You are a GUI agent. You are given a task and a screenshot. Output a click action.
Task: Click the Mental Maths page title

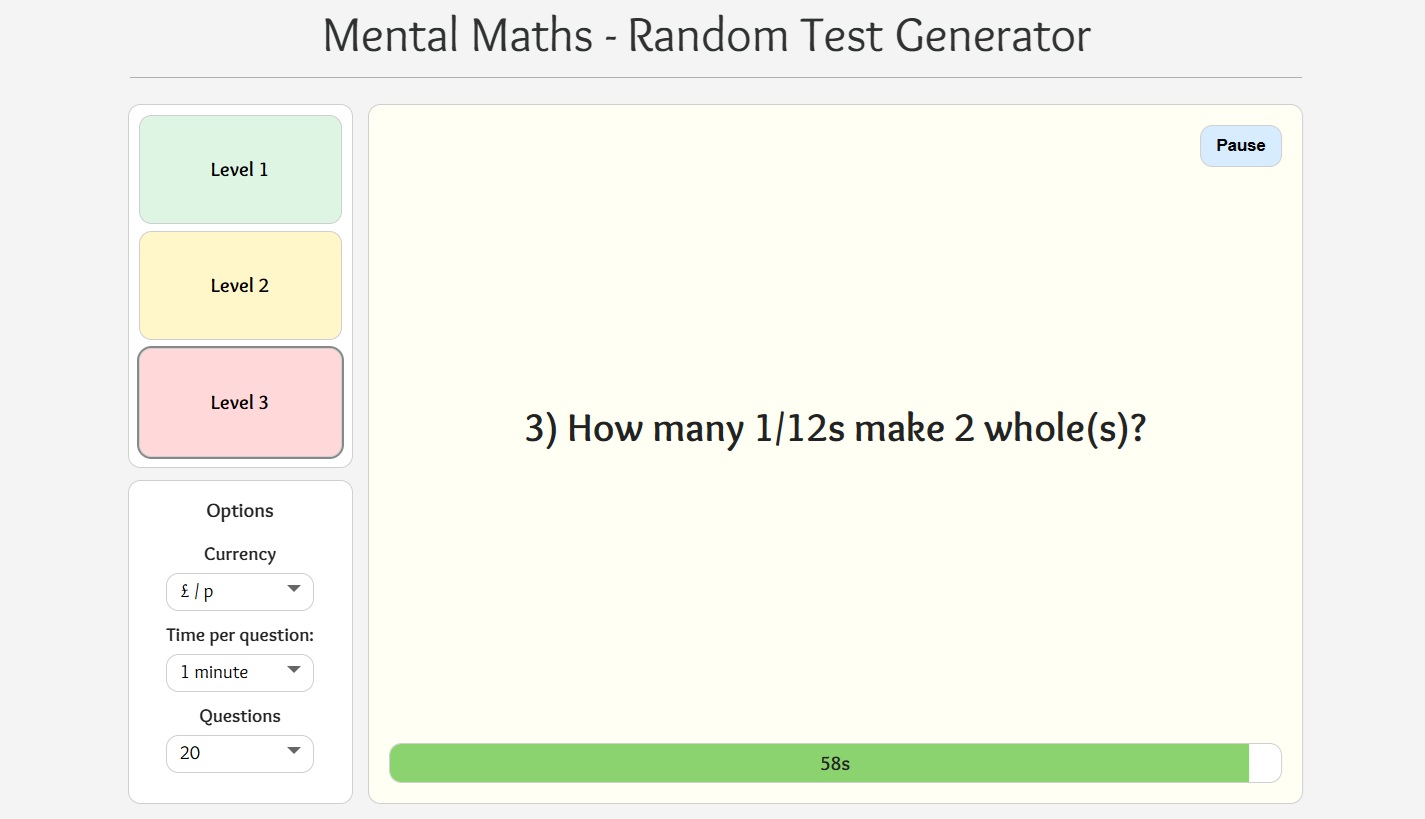pos(706,36)
